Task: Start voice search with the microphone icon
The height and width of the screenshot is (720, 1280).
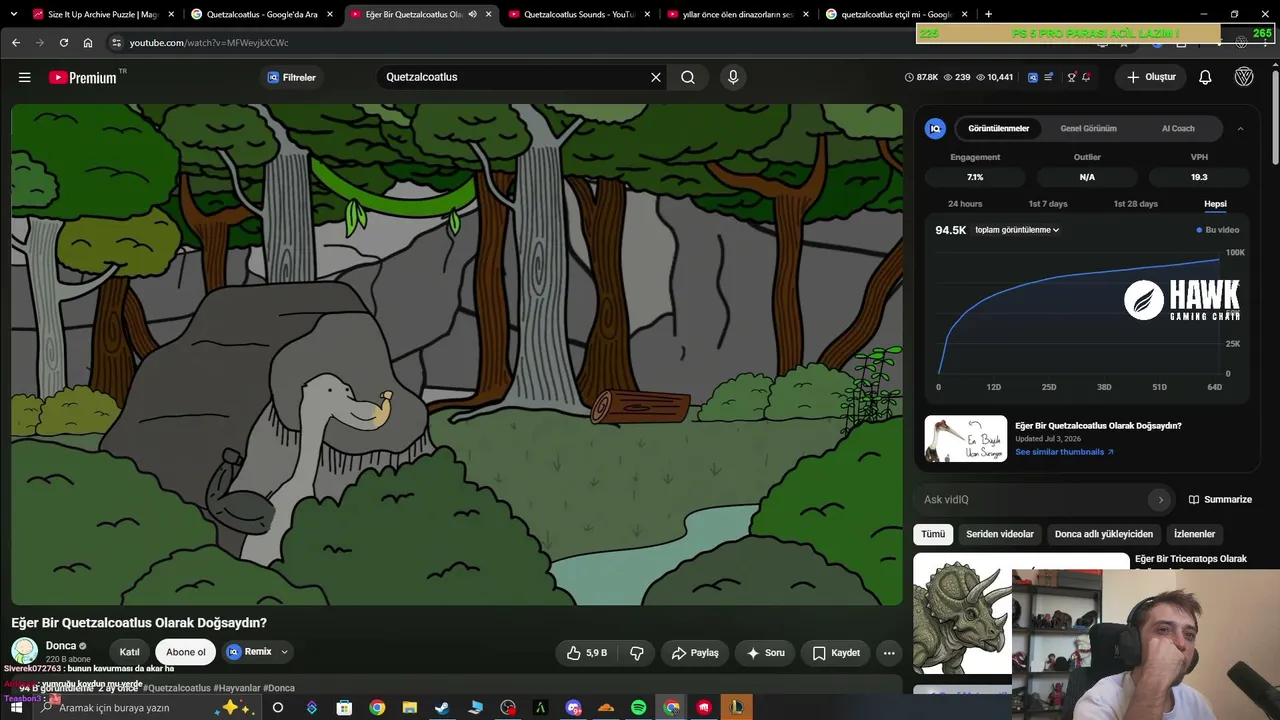Action: tap(733, 77)
